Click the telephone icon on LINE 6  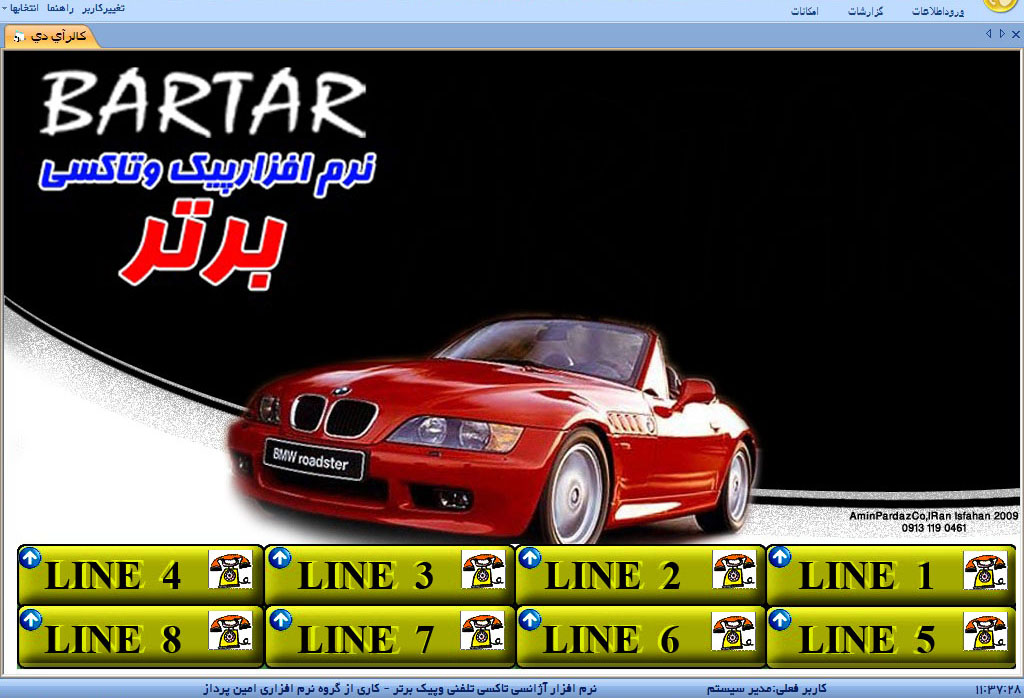734,631
